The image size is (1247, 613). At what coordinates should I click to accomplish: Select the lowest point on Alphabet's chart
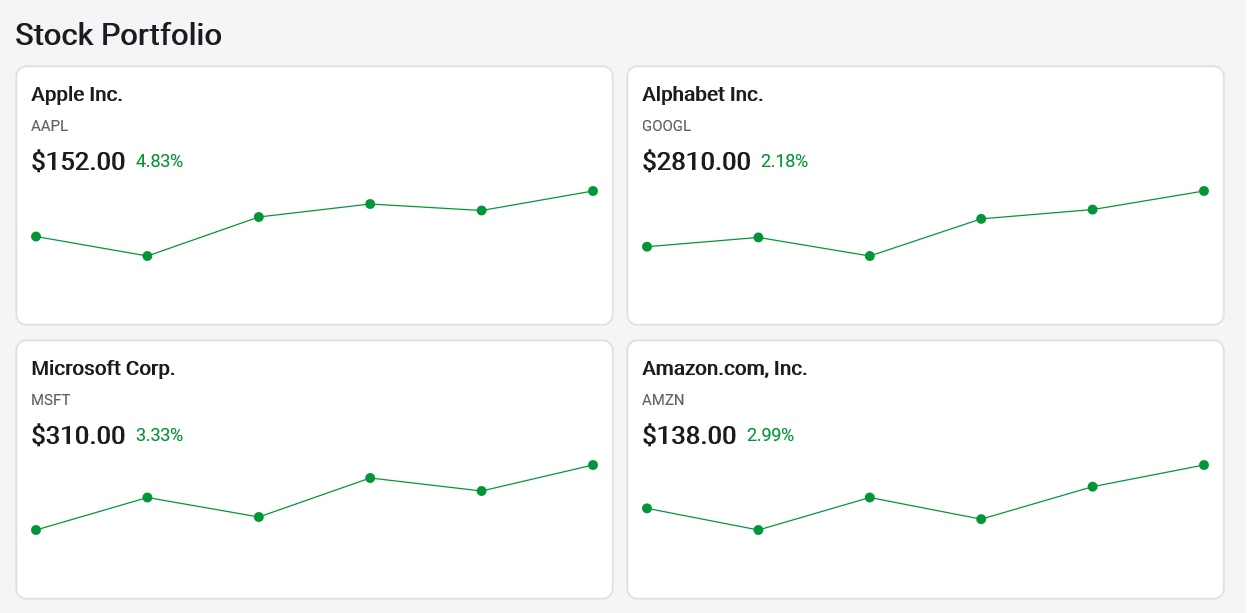pyautogui.click(x=869, y=255)
